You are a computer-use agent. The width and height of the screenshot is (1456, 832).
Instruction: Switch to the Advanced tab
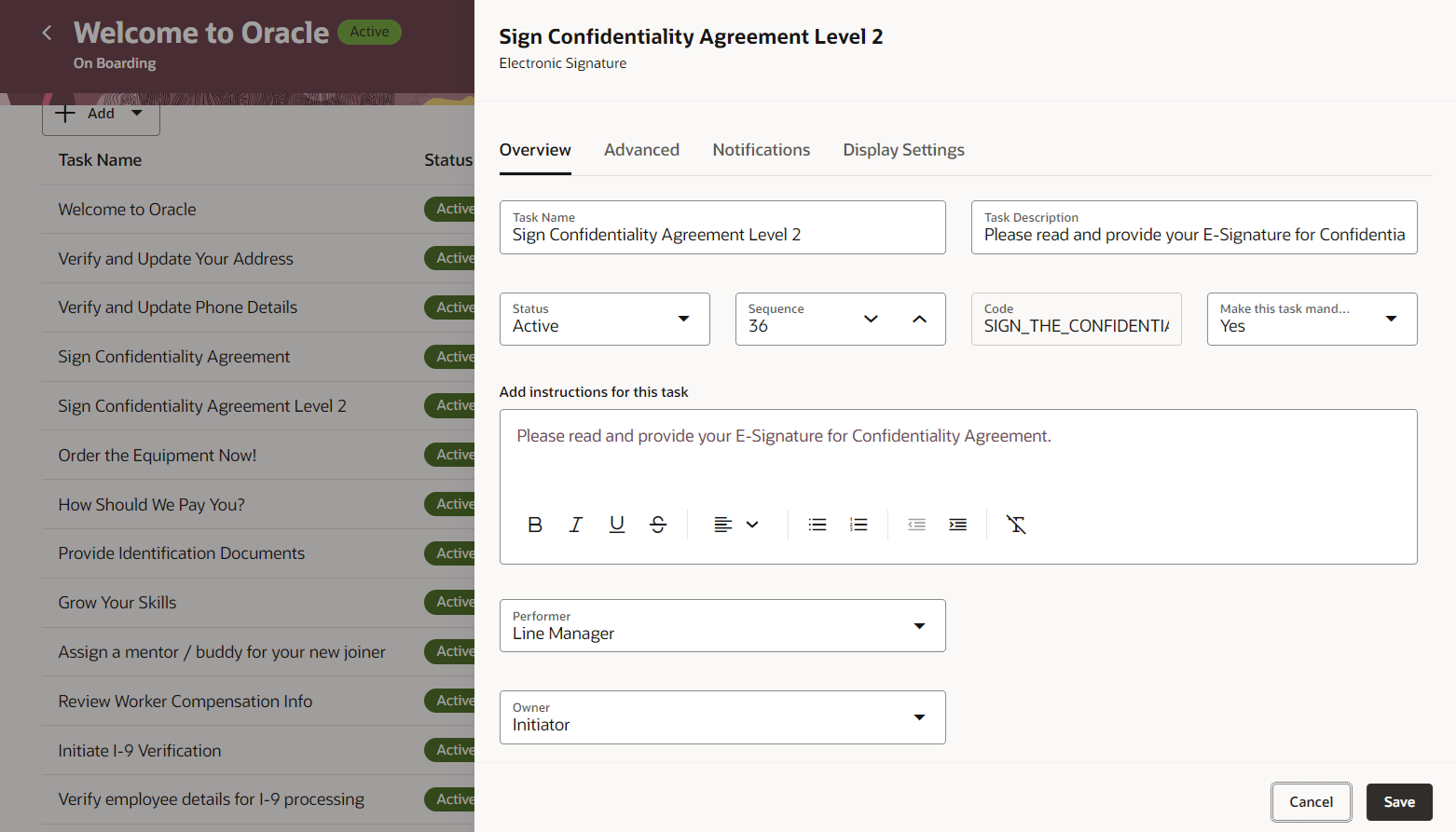(641, 150)
